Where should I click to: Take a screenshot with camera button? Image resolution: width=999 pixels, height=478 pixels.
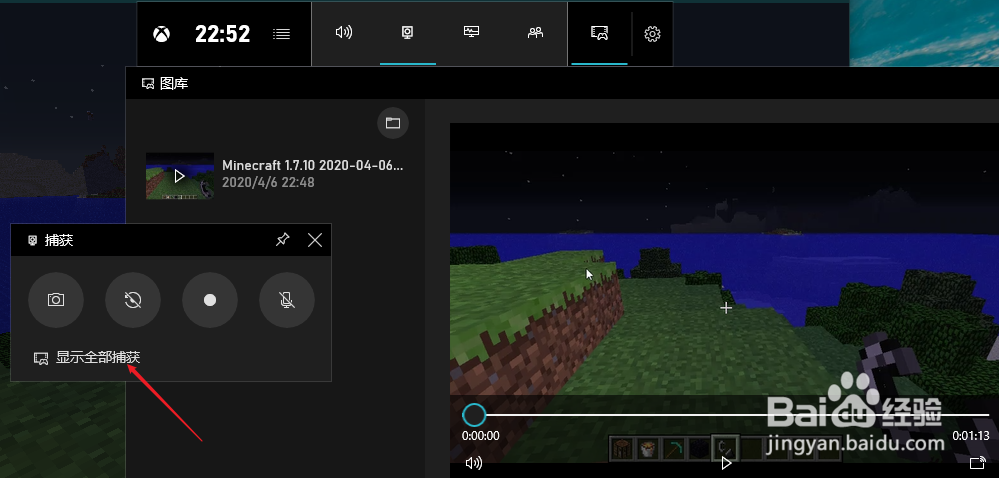tap(56, 300)
